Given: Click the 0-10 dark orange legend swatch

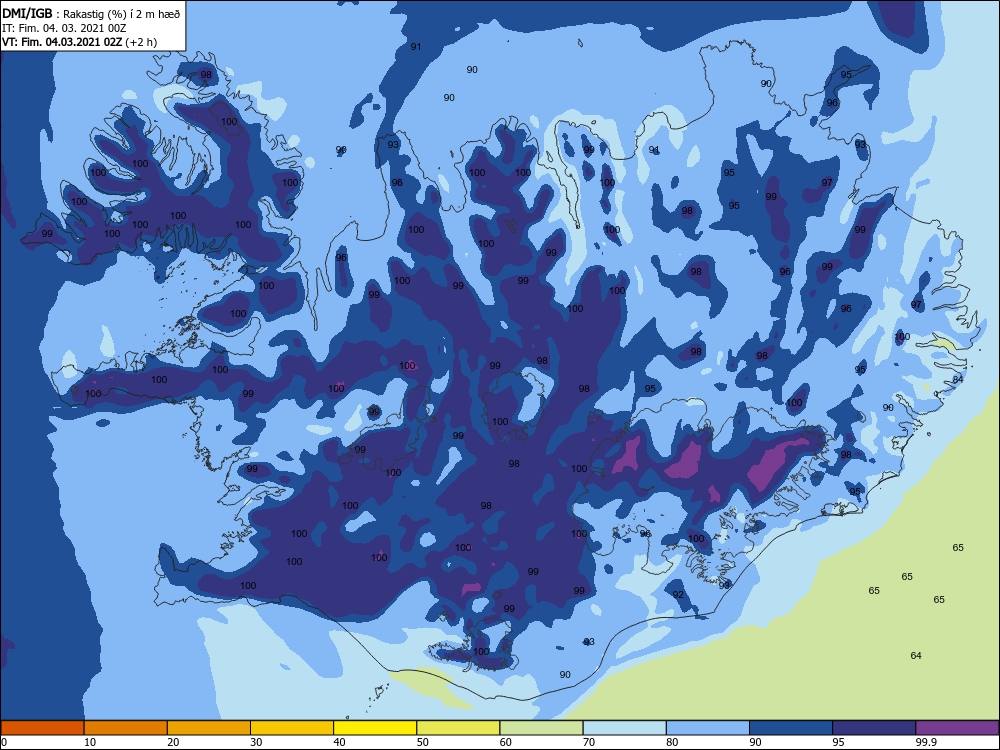Looking at the screenshot, I should click(42, 728).
